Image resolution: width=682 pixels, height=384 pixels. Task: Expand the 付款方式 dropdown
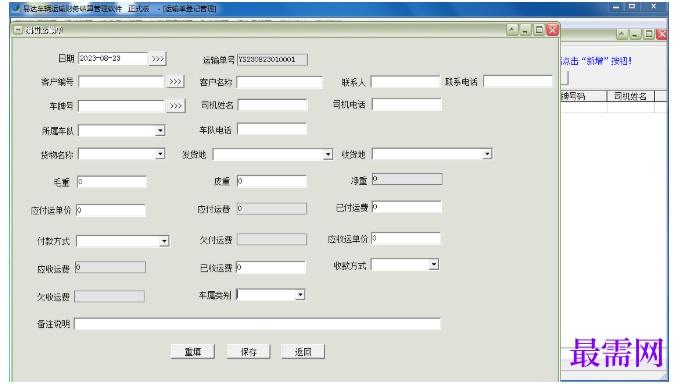coord(164,240)
